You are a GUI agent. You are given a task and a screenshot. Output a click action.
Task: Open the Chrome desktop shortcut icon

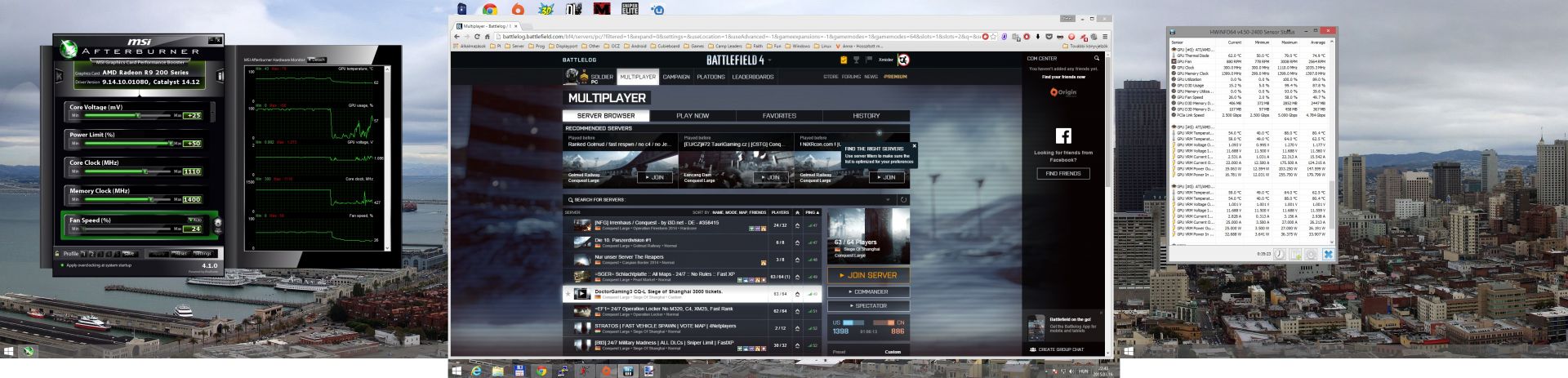click(x=490, y=10)
